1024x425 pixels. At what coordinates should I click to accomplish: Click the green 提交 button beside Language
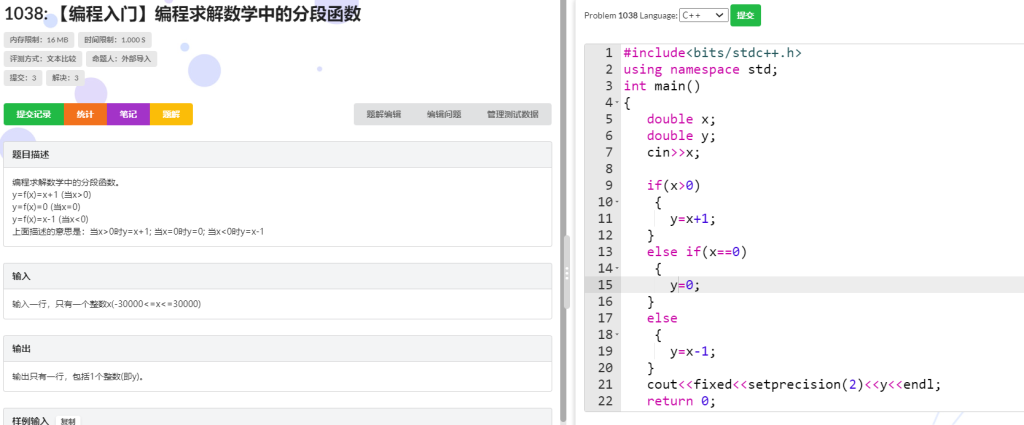pyautogui.click(x=745, y=15)
